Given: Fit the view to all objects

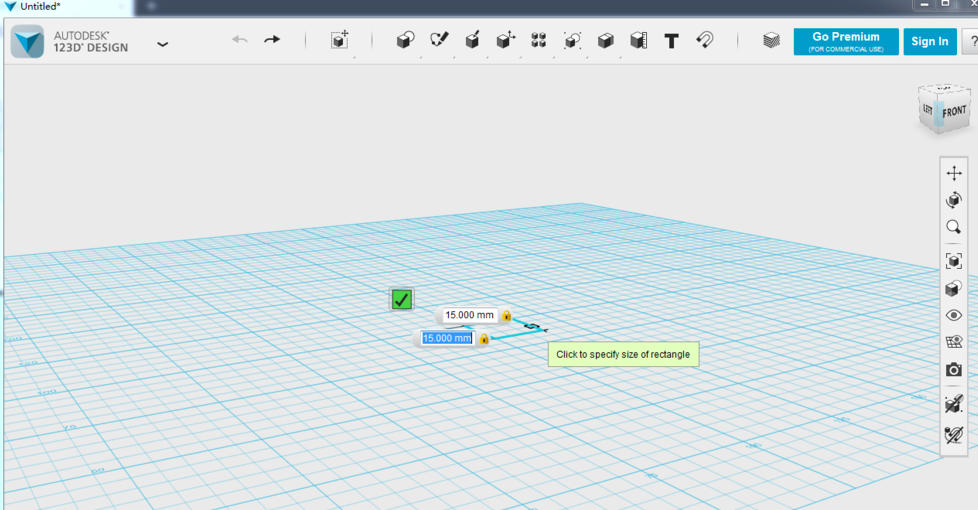Looking at the screenshot, I should coord(954,261).
